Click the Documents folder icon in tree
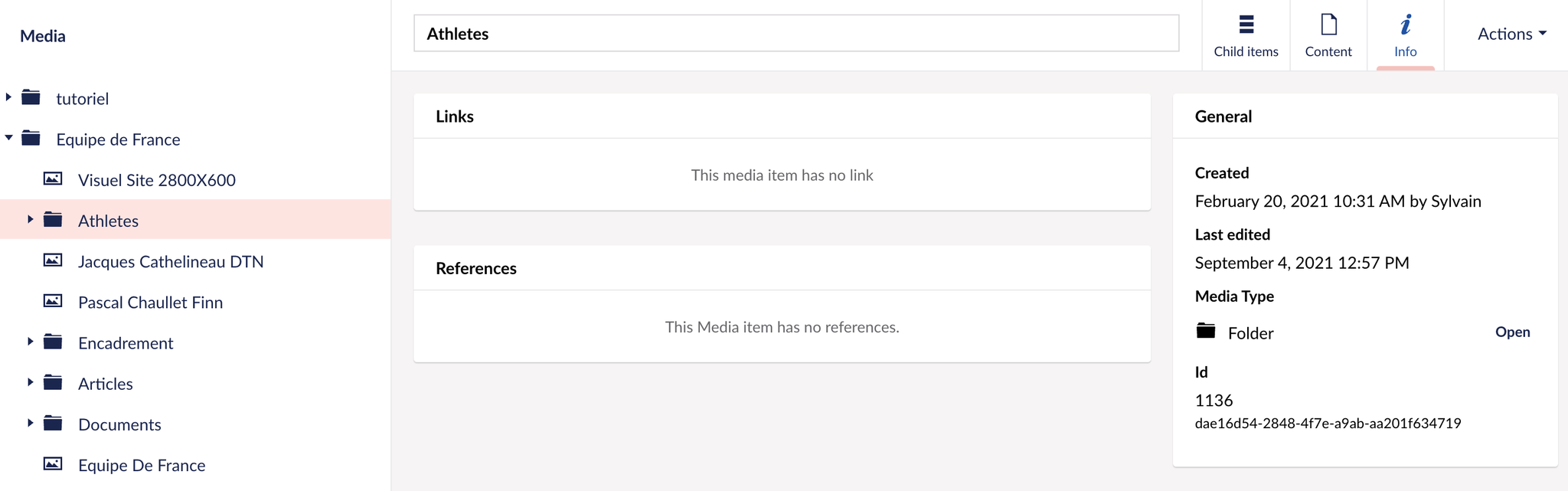1568x491 pixels. tap(53, 423)
